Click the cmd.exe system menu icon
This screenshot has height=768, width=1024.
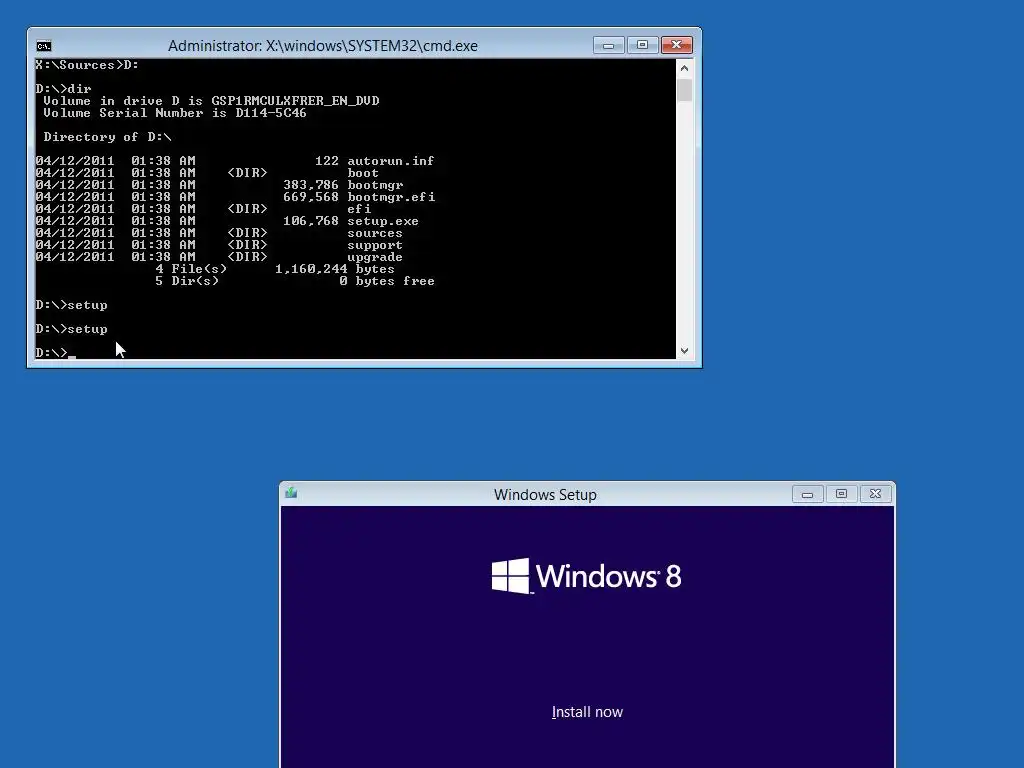tap(44, 46)
